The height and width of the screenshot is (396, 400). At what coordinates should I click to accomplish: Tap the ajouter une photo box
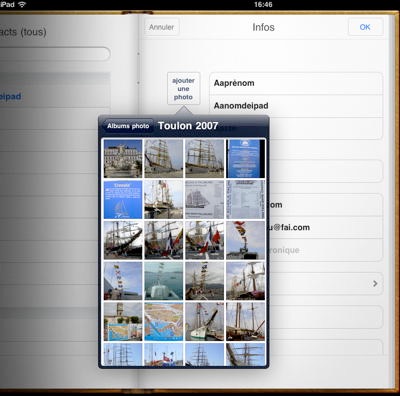(183, 89)
